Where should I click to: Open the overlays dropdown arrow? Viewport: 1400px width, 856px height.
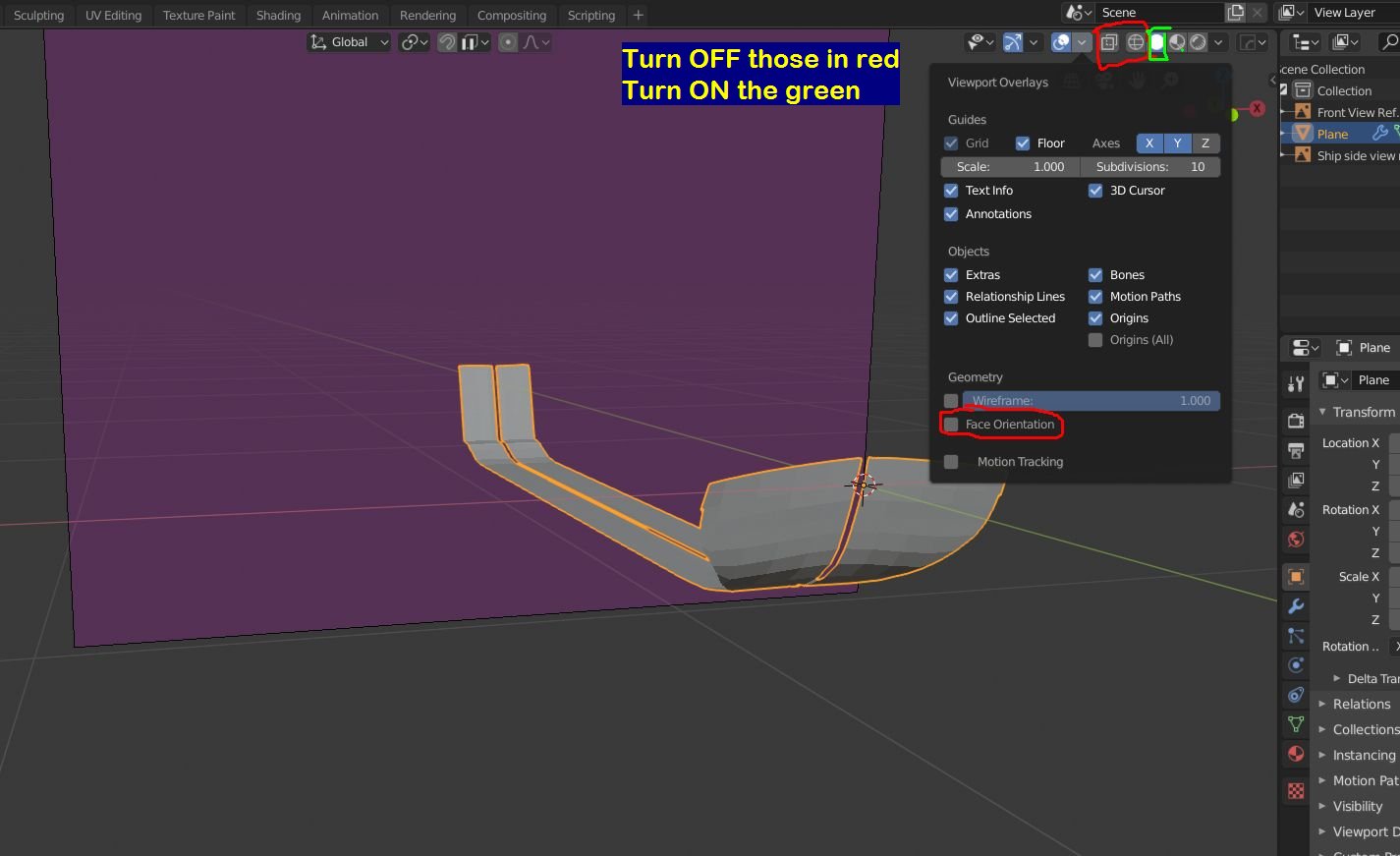[1082, 42]
